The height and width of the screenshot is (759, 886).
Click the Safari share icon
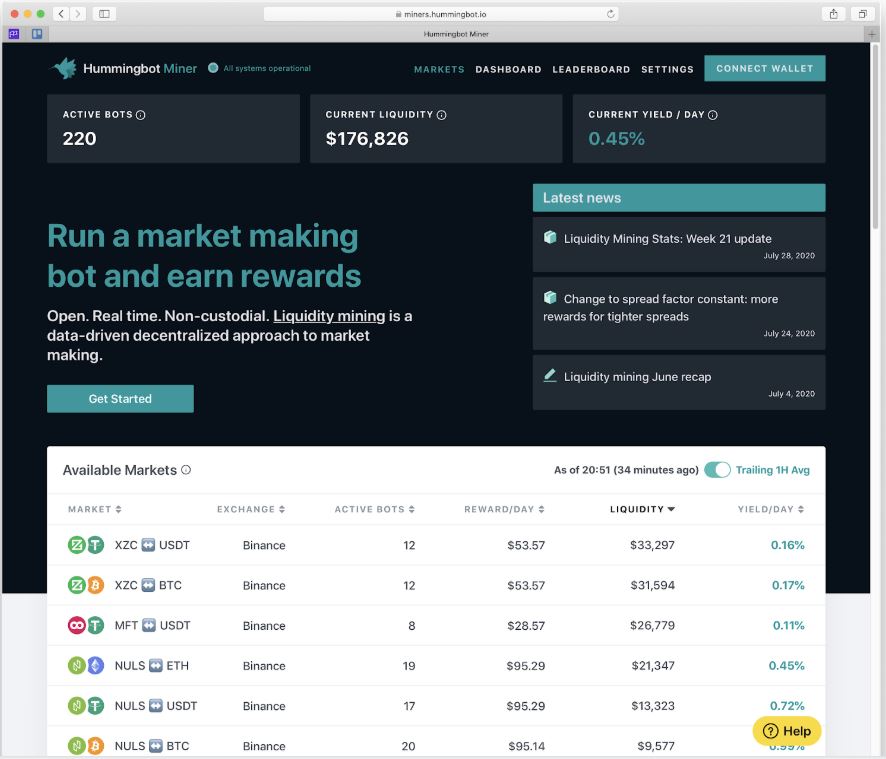(832, 14)
